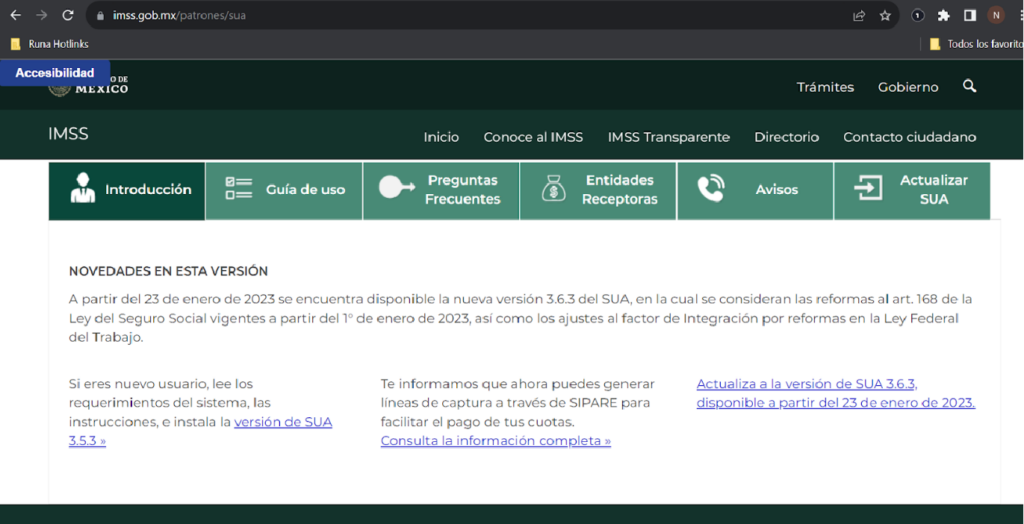Open the Avisos tab

pyautogui.click(x=756, y=191)
